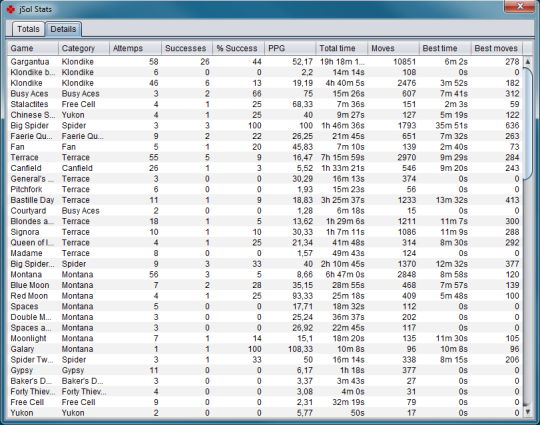This screenshot has height=425, width=540.
Task: Select the Faerie Qu... game cell
Action: point(33,136)
